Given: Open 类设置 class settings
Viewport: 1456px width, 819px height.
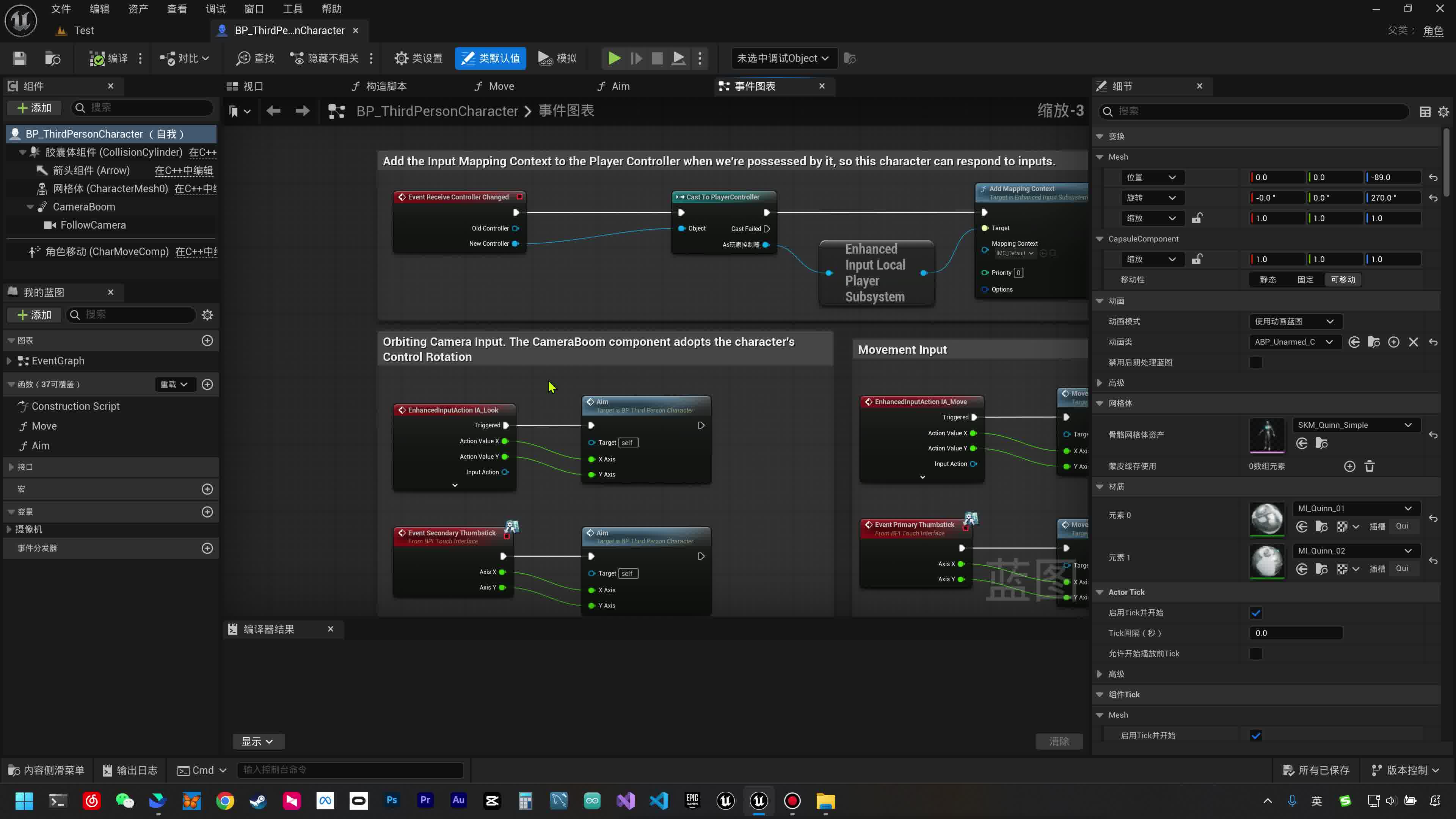Looking at the screenshot, I should click(x=419, y=58).
